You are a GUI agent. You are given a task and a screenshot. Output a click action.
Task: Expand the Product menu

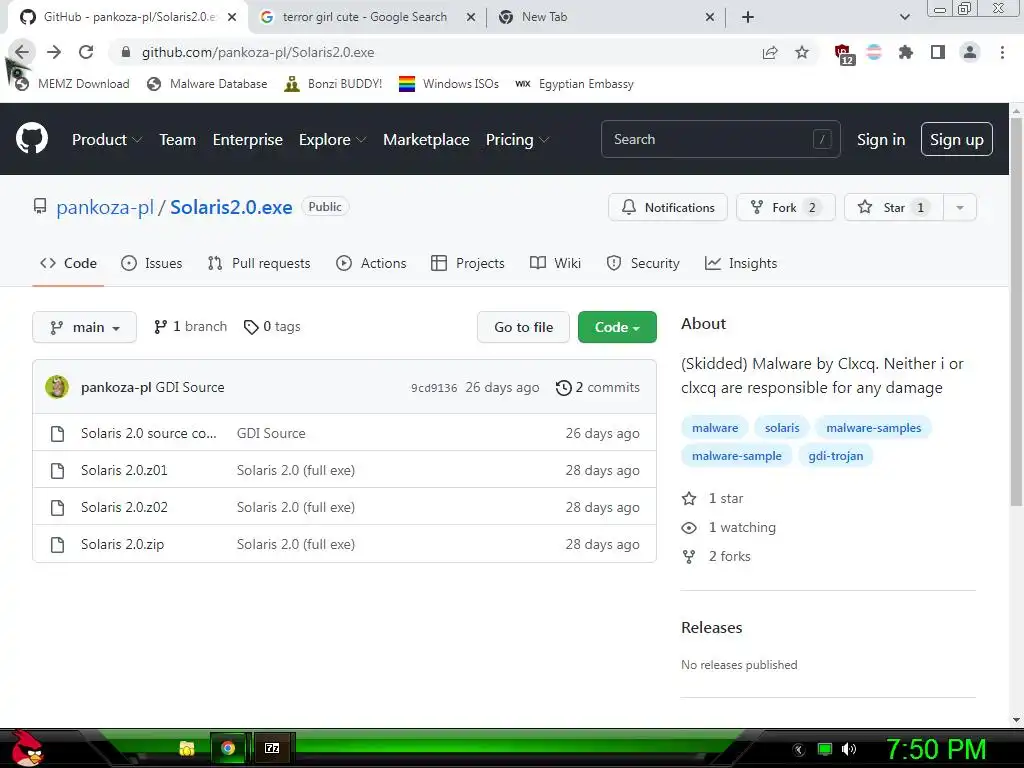106,140
